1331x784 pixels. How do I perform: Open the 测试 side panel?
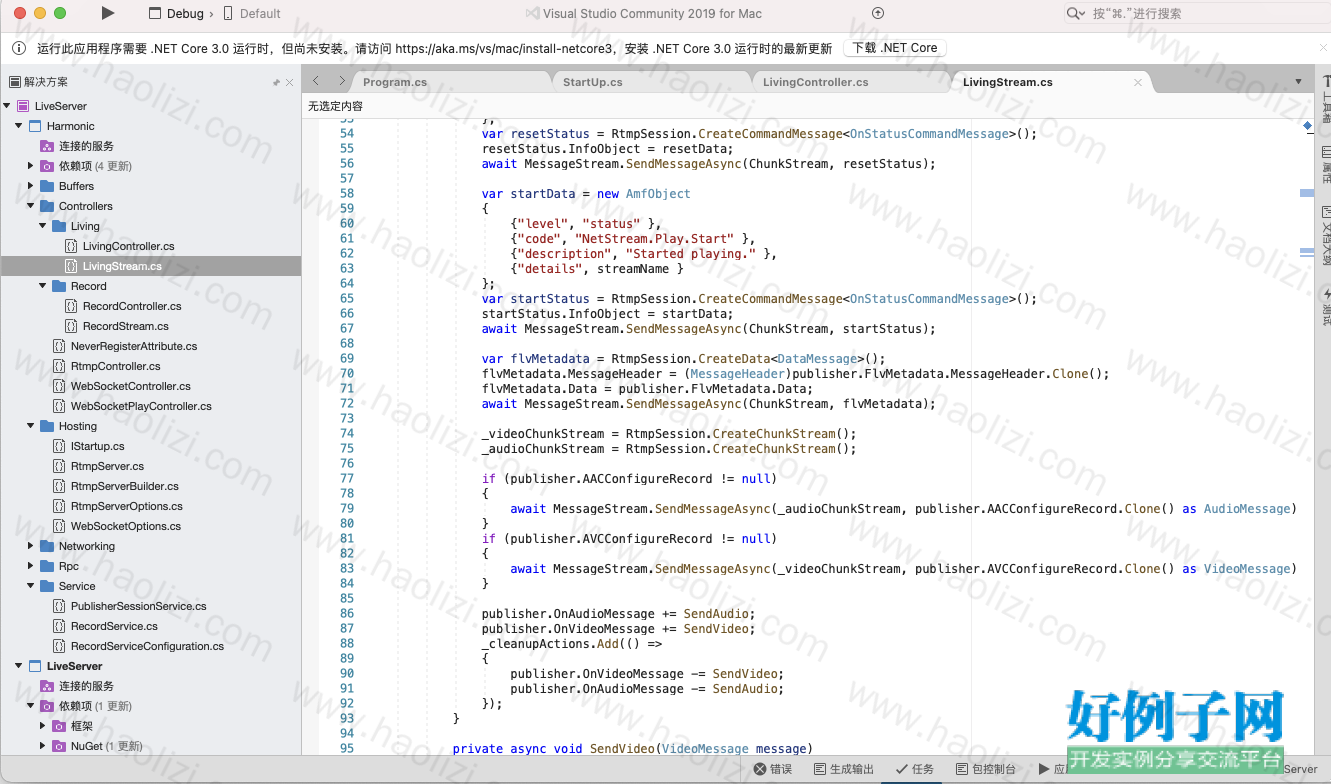pos(1326,306)
